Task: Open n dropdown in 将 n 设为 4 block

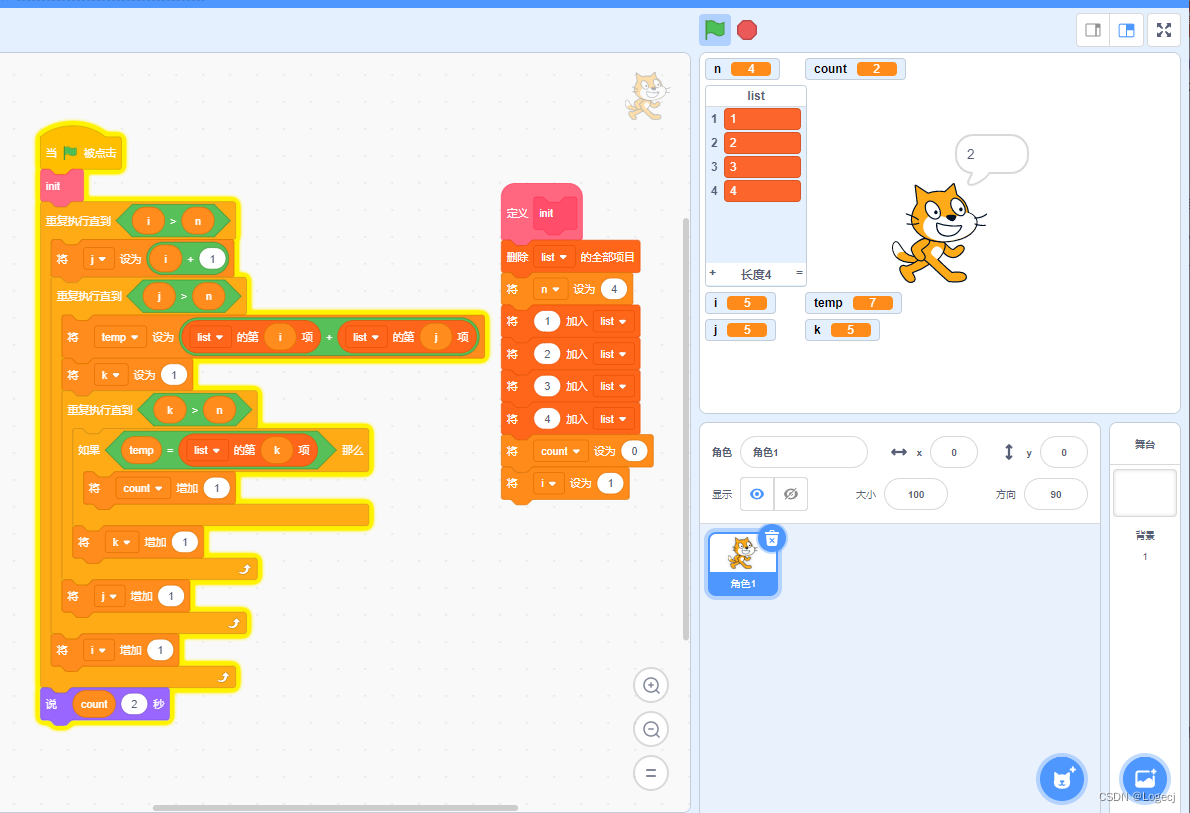Action: tap(550, 289)
